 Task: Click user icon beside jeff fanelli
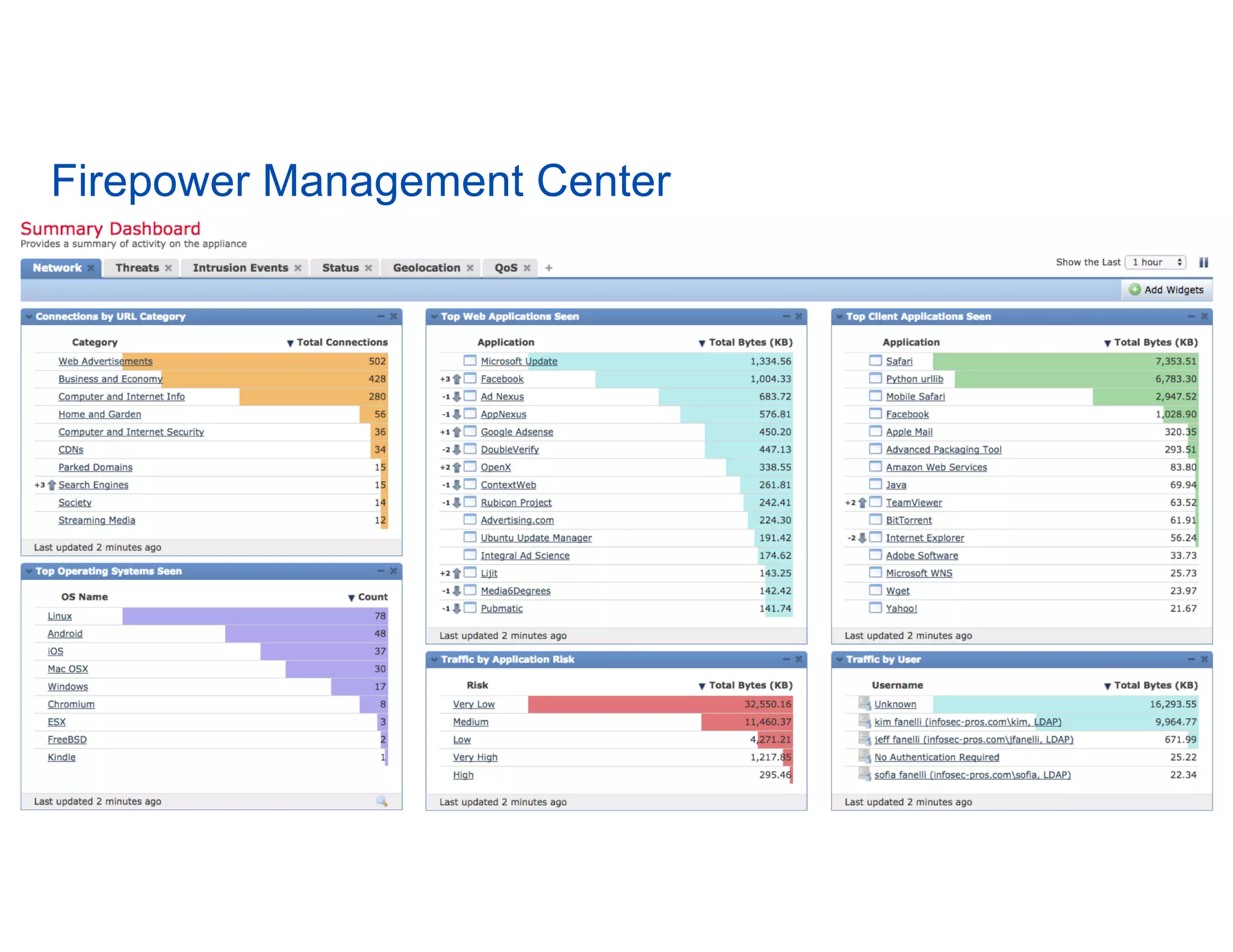click(865, 738)
